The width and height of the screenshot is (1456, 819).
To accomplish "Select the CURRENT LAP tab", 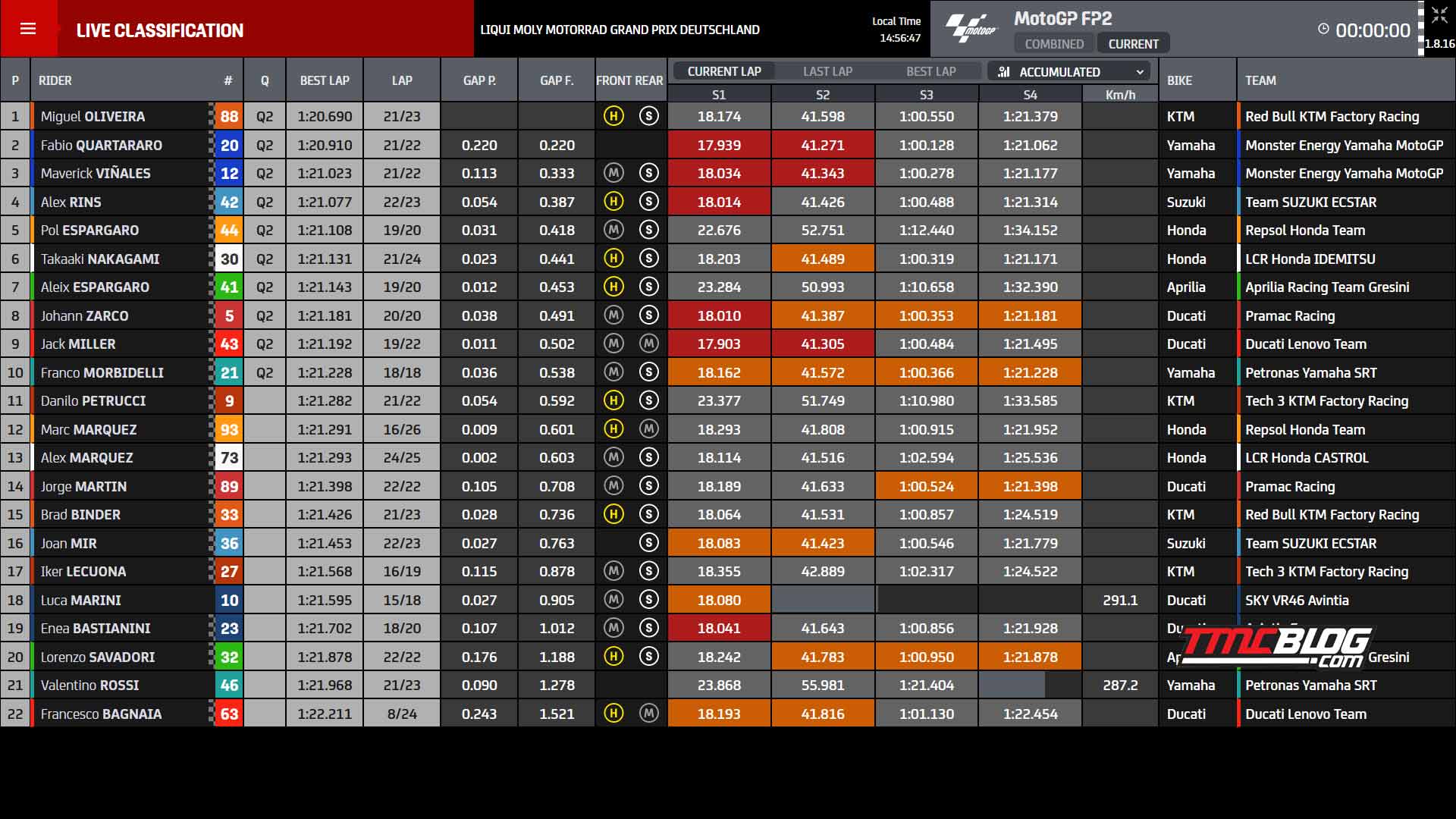I will tap(724, 71).
